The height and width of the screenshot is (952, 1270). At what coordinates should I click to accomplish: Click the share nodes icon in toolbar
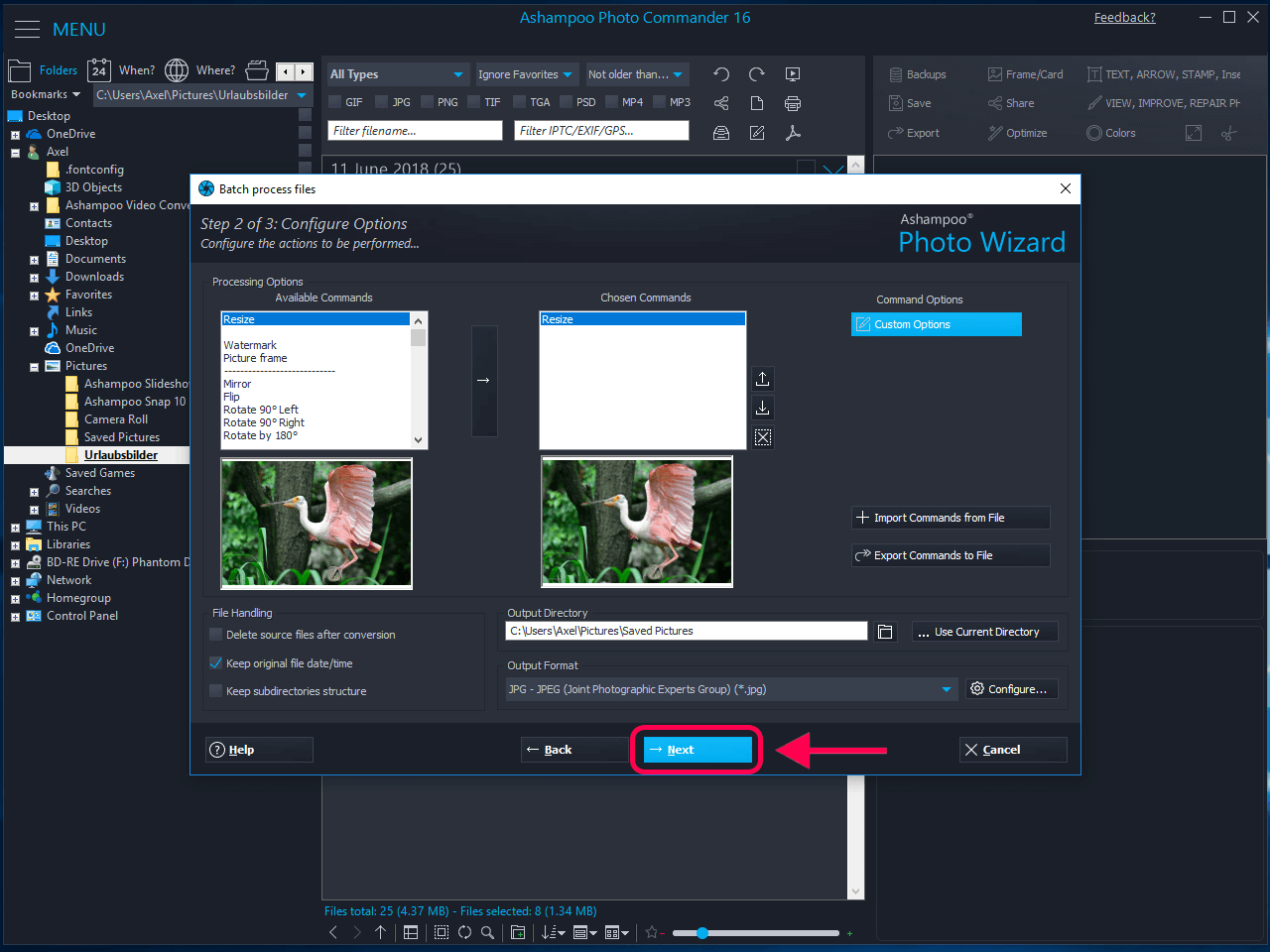pyautogui.click(x=721, y=103)
